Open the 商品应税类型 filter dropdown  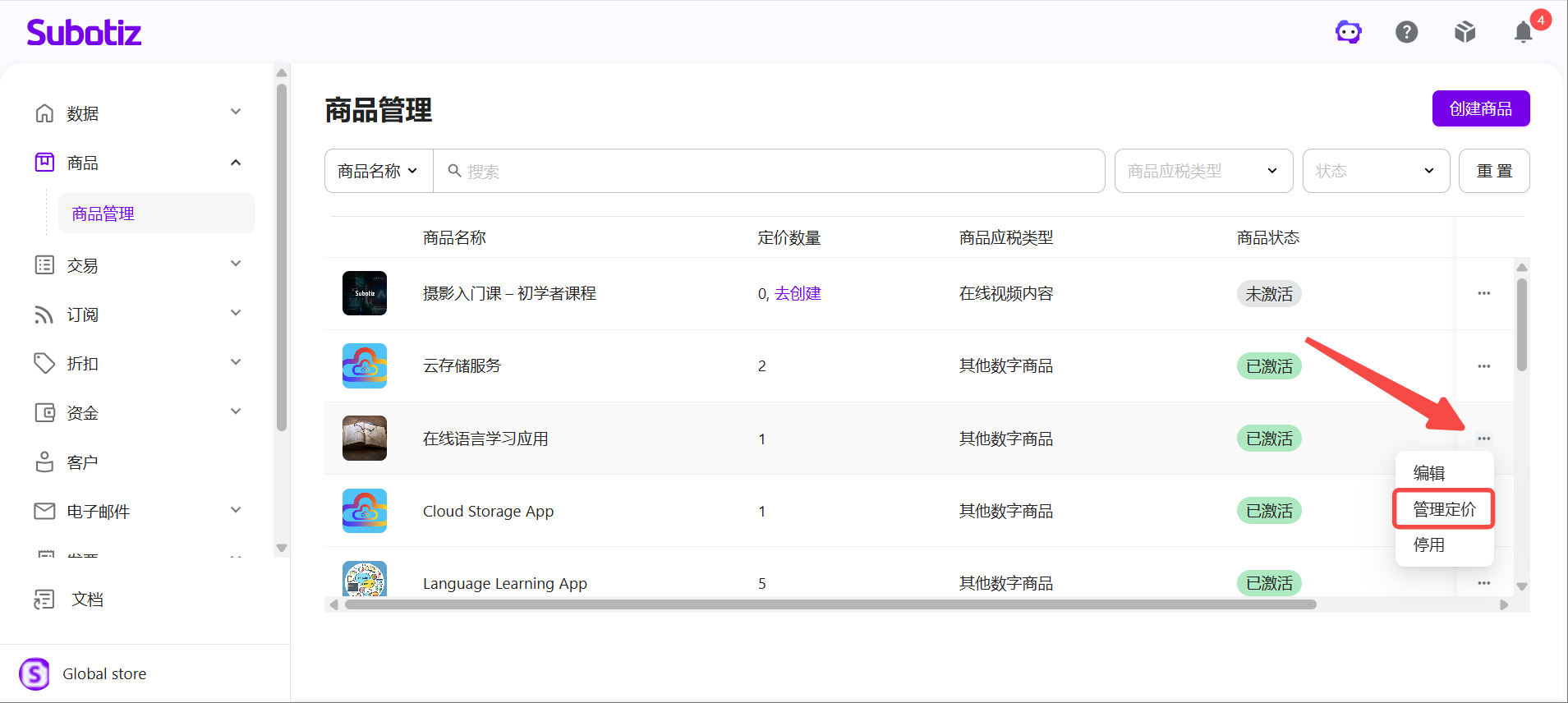pos(1203,171)
